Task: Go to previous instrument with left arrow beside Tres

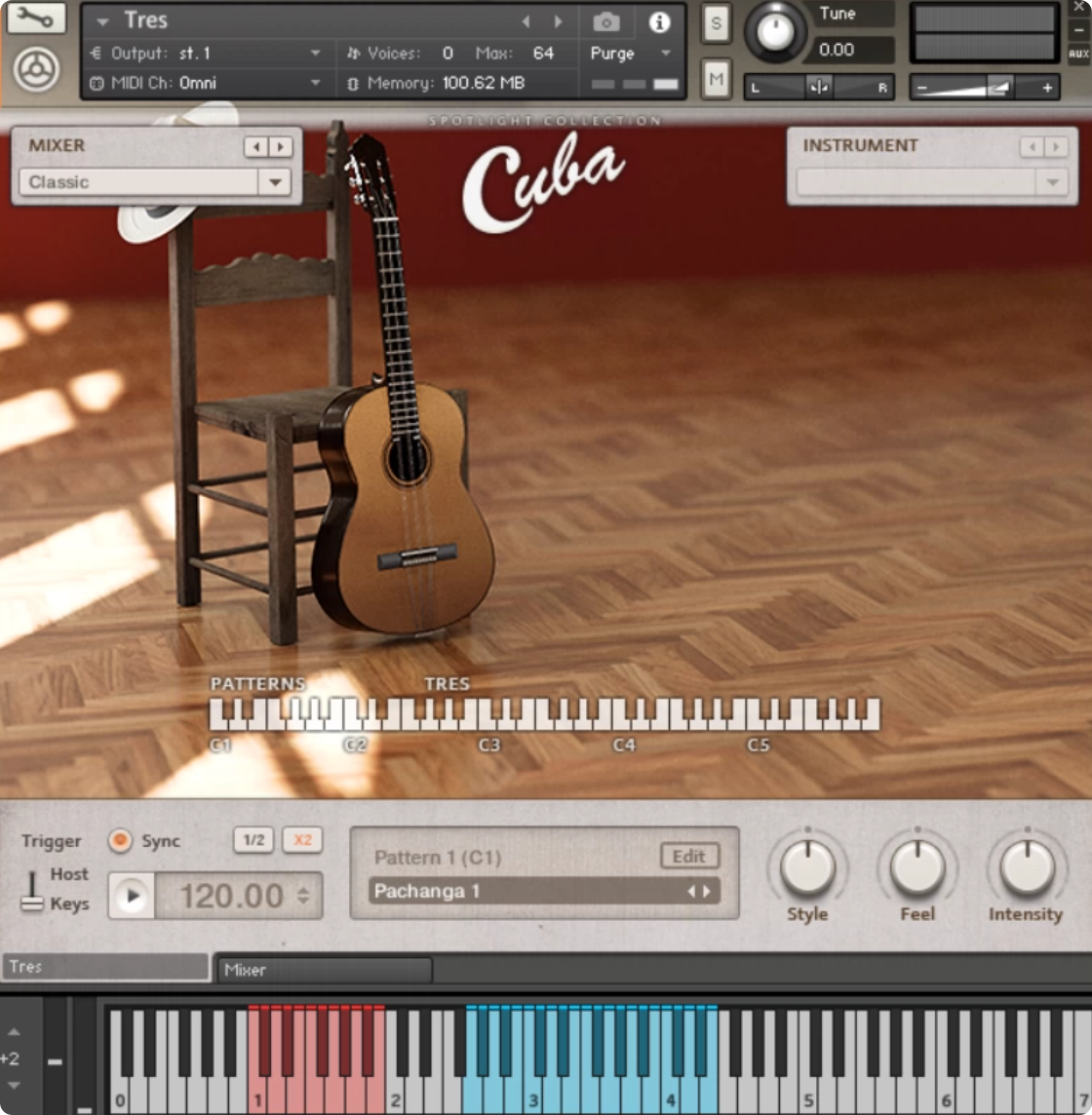Action: click(x=526, y=22)
